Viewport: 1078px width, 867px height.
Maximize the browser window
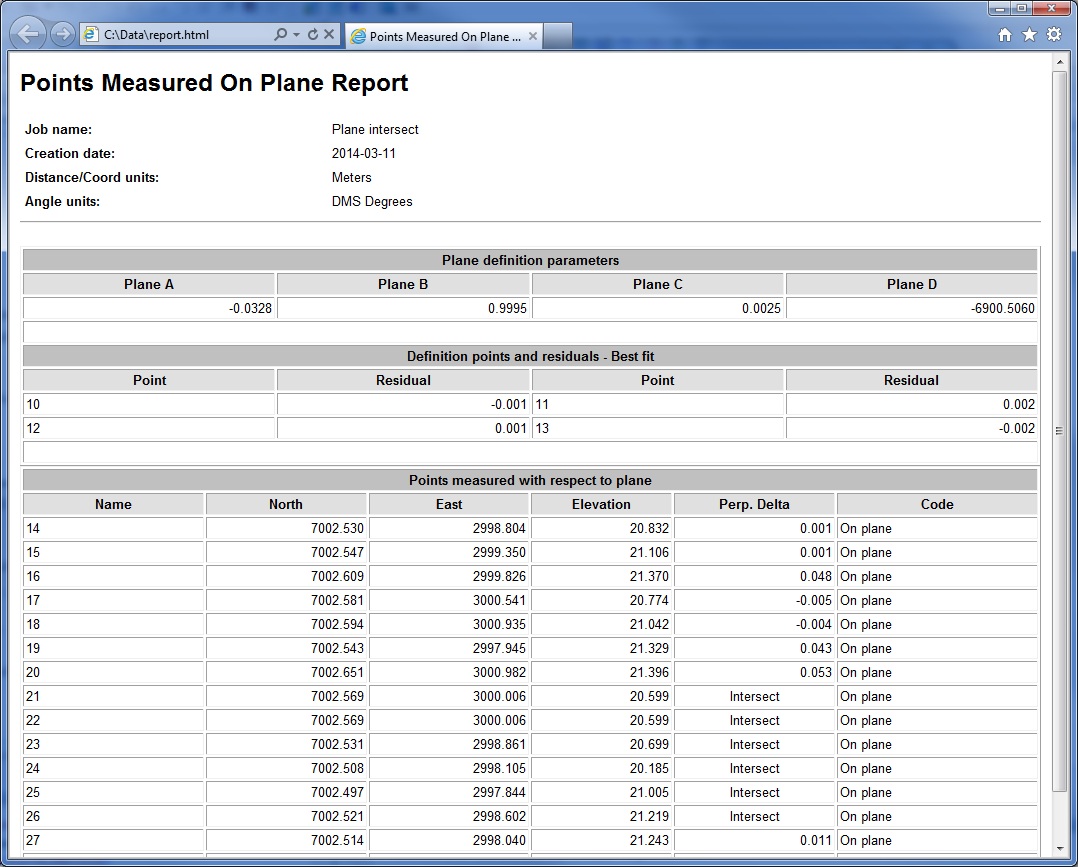[1021, 8]
